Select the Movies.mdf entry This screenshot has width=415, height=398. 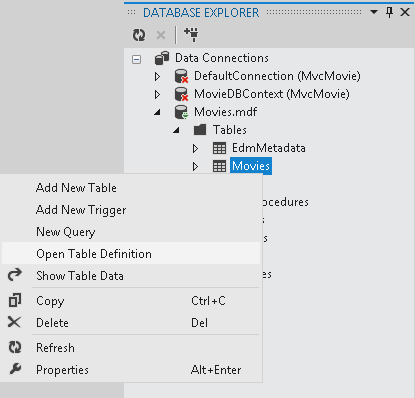pos(225,112)
